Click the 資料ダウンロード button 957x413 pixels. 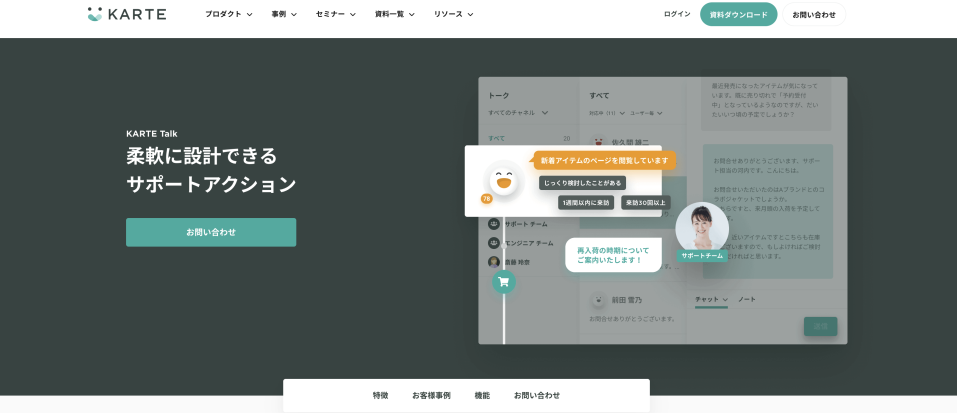[x=739, y=14]
